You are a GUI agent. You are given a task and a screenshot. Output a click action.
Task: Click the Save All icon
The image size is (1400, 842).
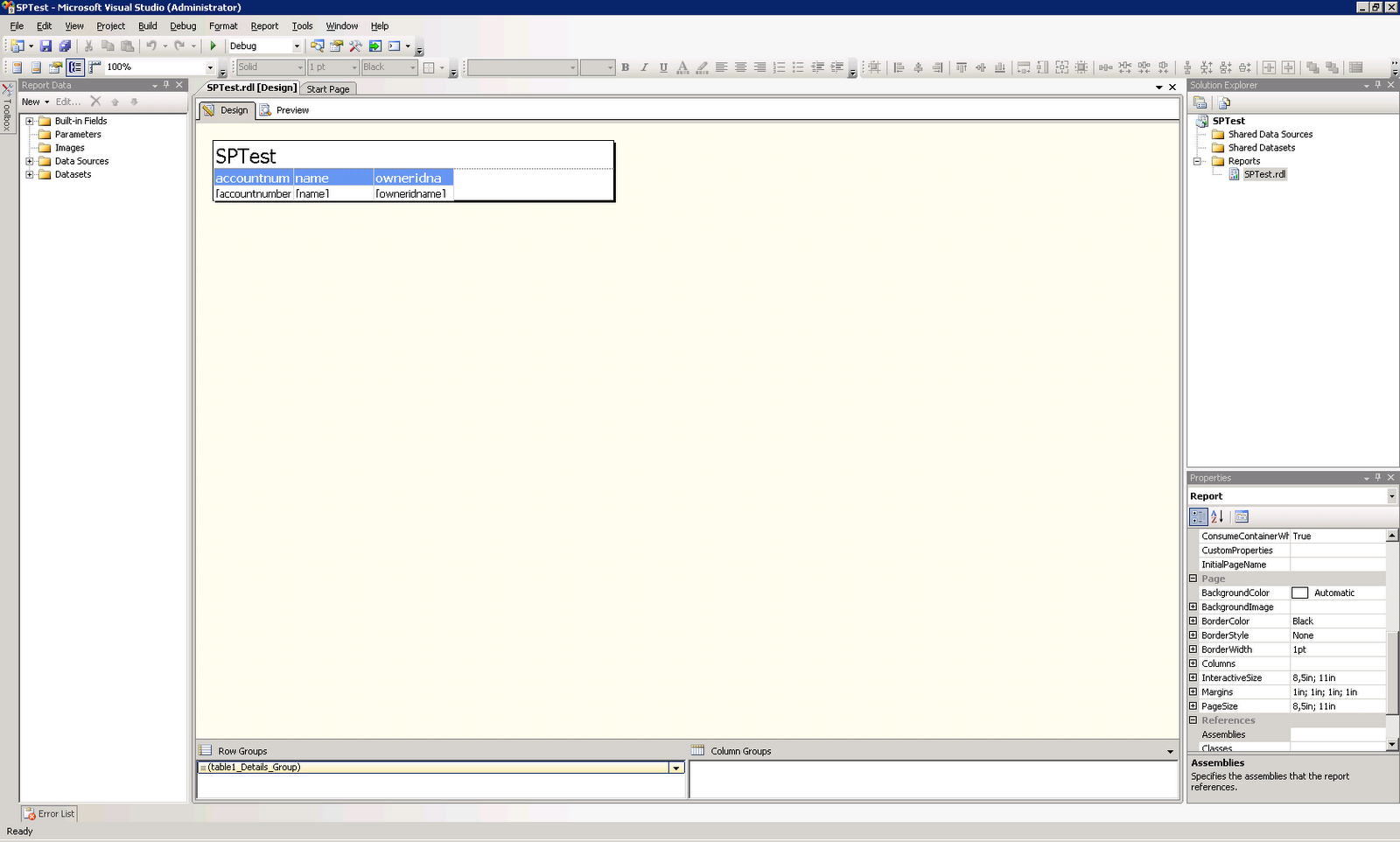[x=65, y=46]
